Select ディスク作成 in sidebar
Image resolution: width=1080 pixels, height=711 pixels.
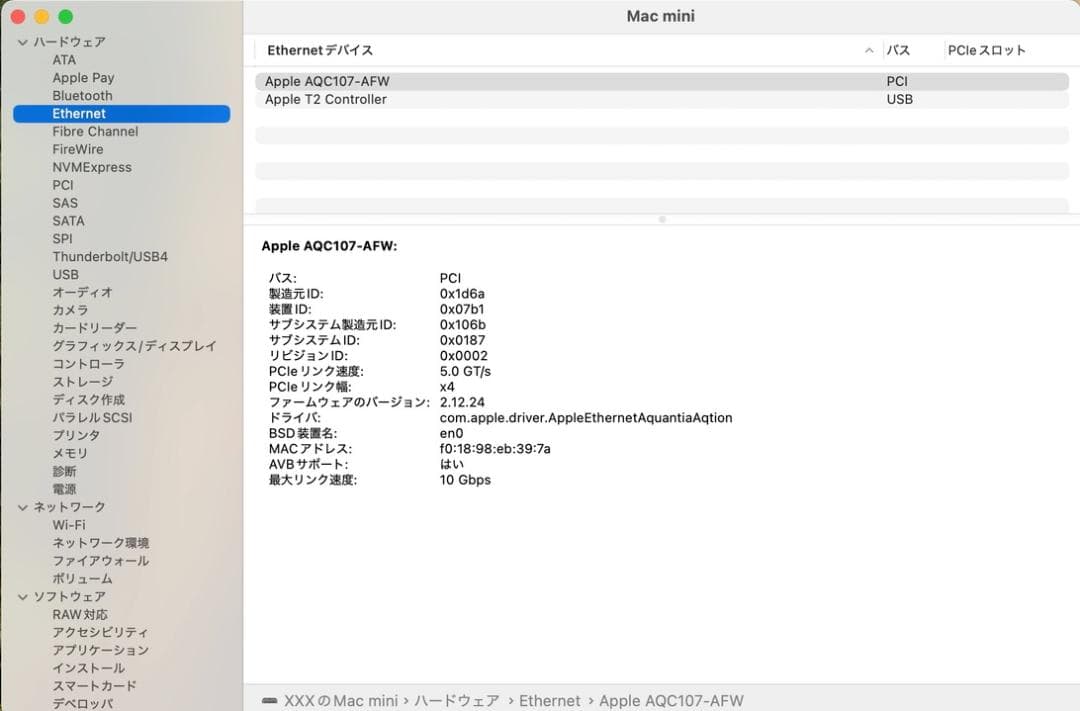coord(89,400)
